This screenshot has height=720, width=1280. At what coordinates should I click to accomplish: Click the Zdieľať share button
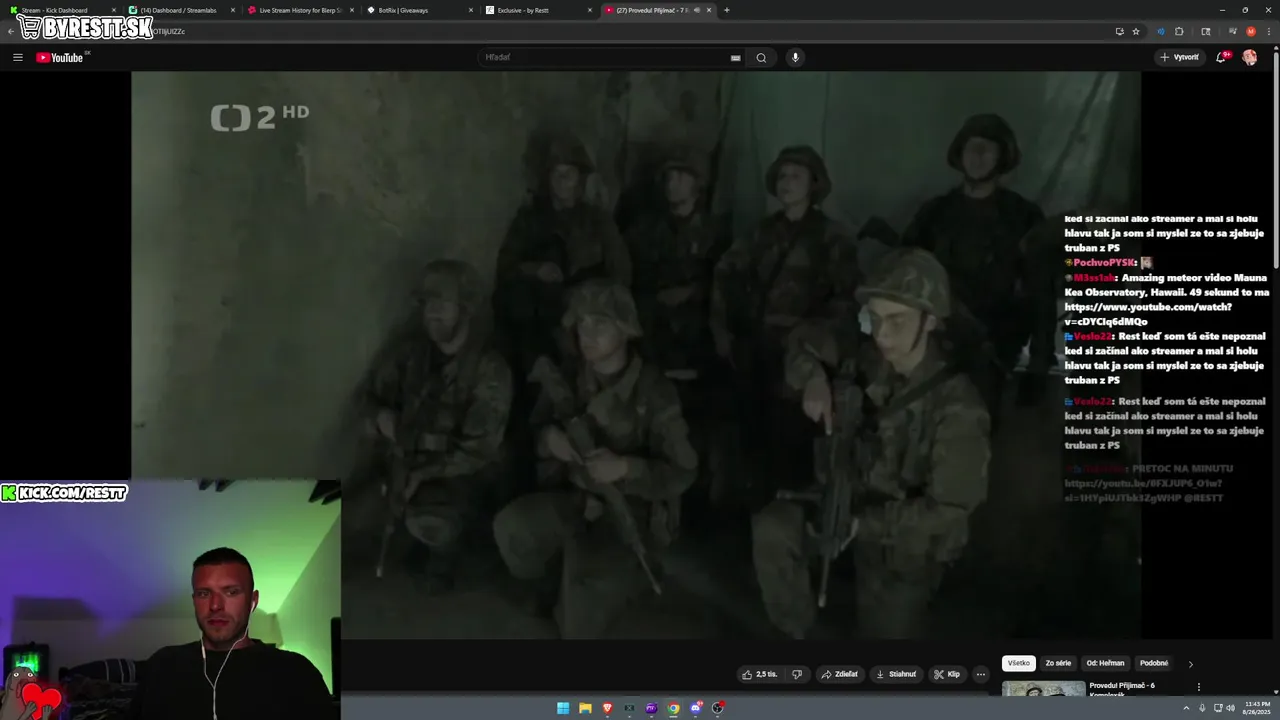[840, 674]
